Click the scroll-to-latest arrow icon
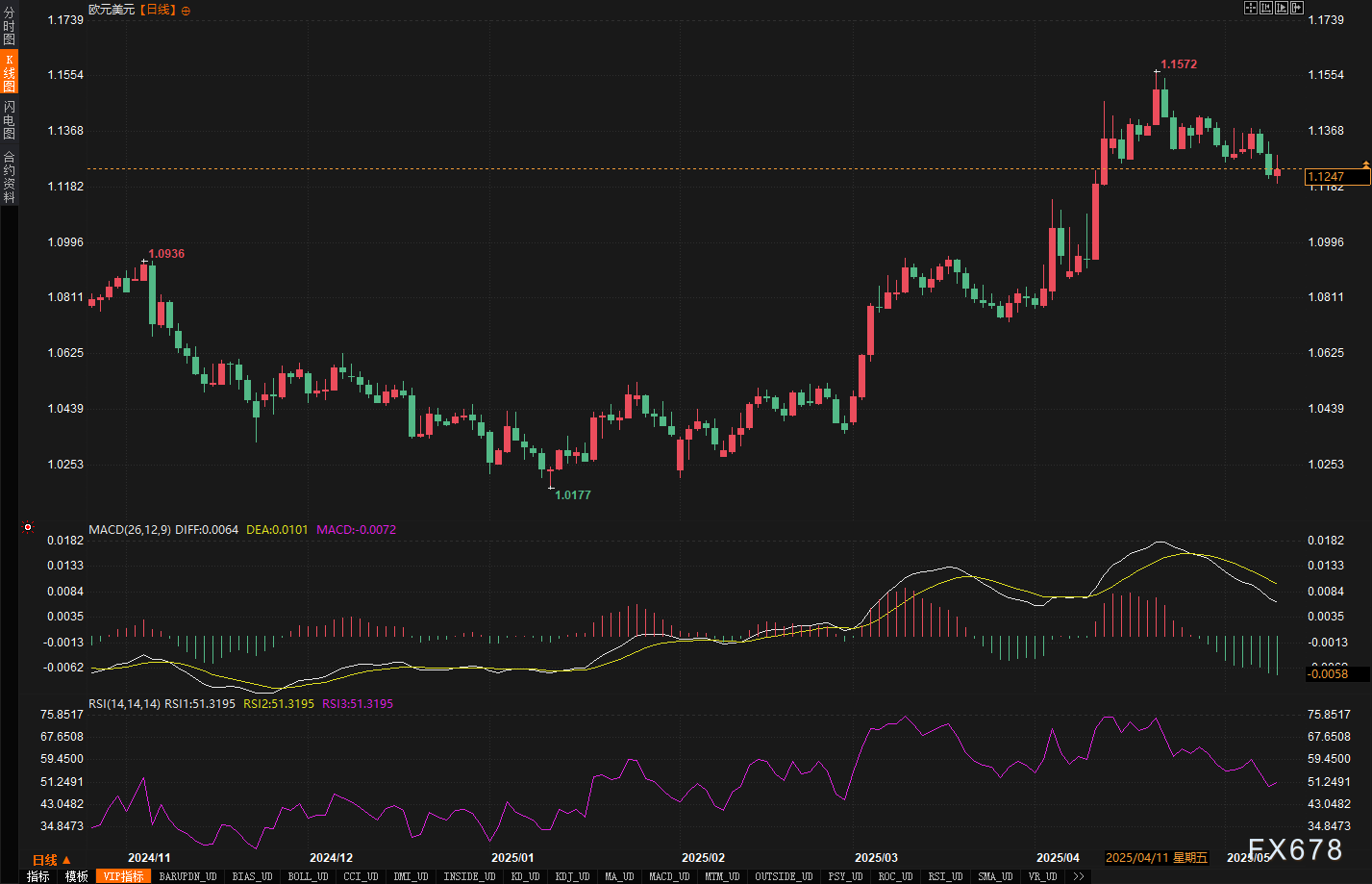The height and width of the screenshot is (884, 1372). [x=1296, y=8]
